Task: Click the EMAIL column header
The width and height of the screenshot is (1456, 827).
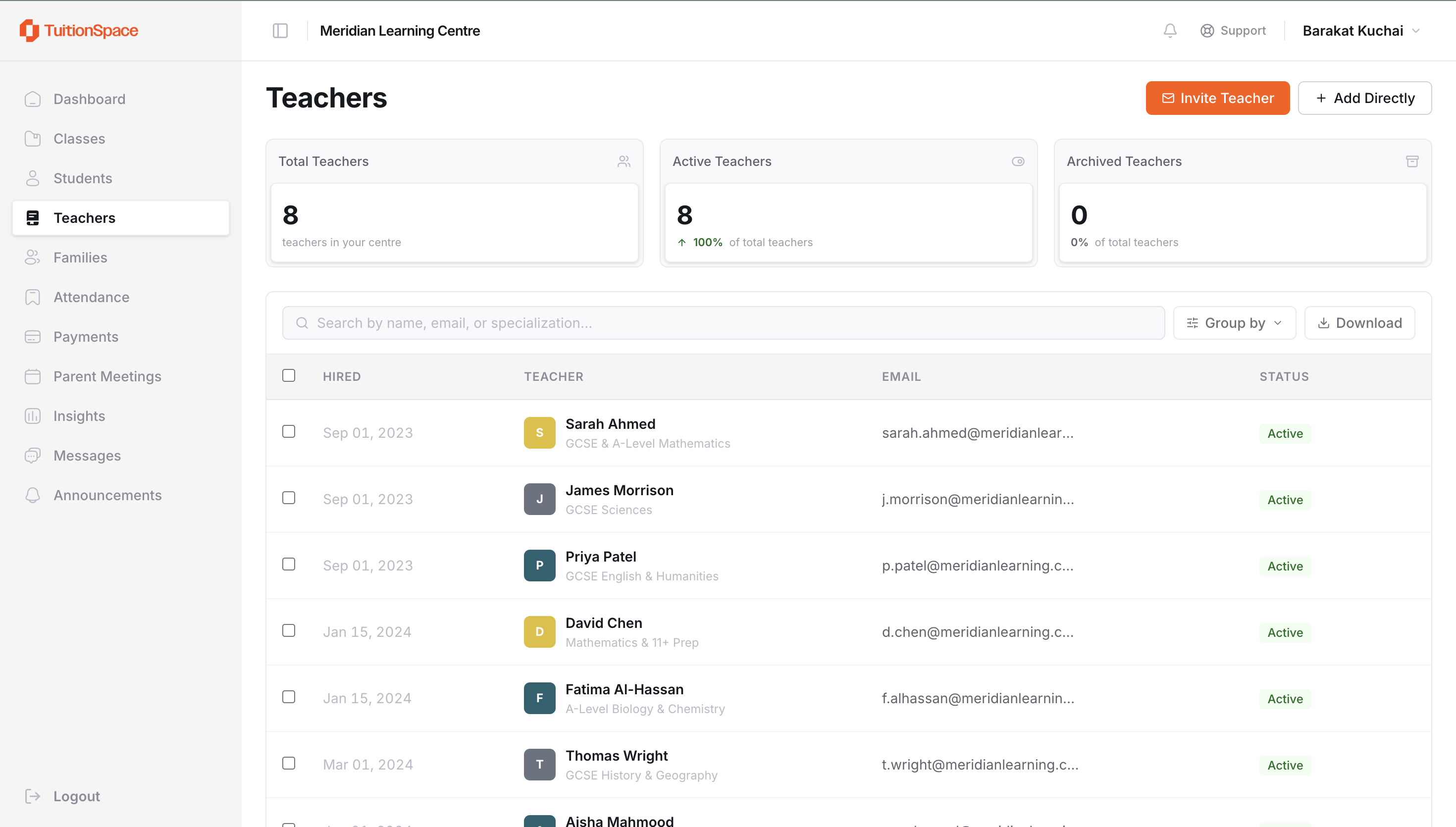Action: (x=901, y=376)
